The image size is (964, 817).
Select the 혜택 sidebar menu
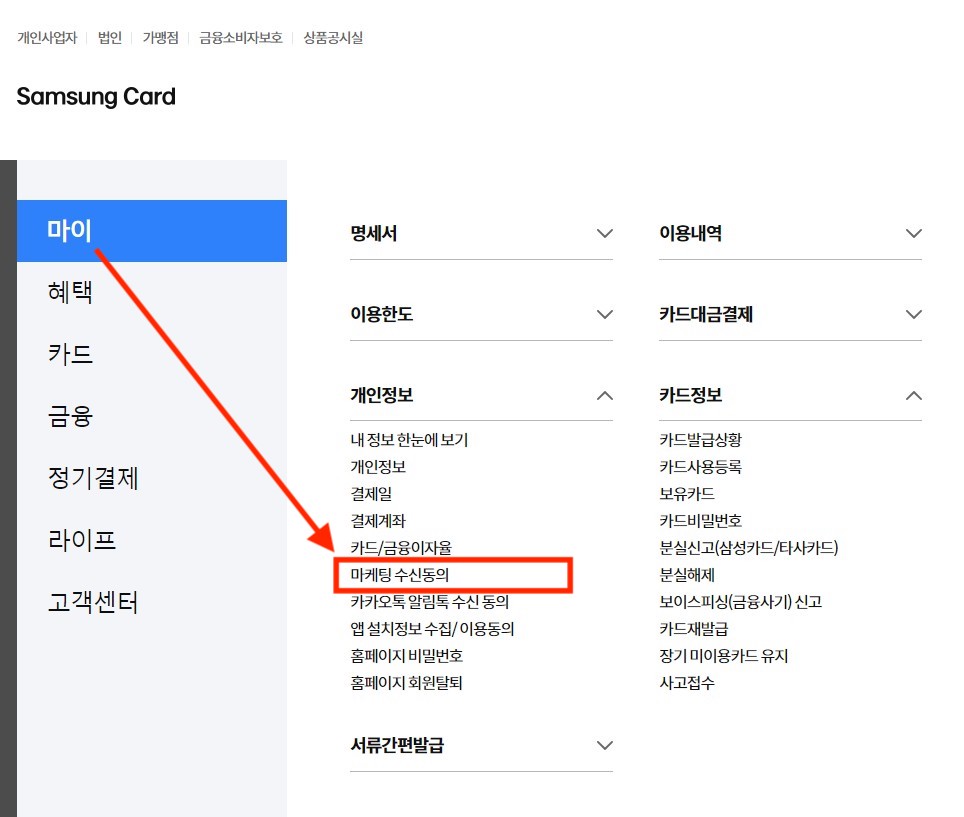(x=70, y=292)
